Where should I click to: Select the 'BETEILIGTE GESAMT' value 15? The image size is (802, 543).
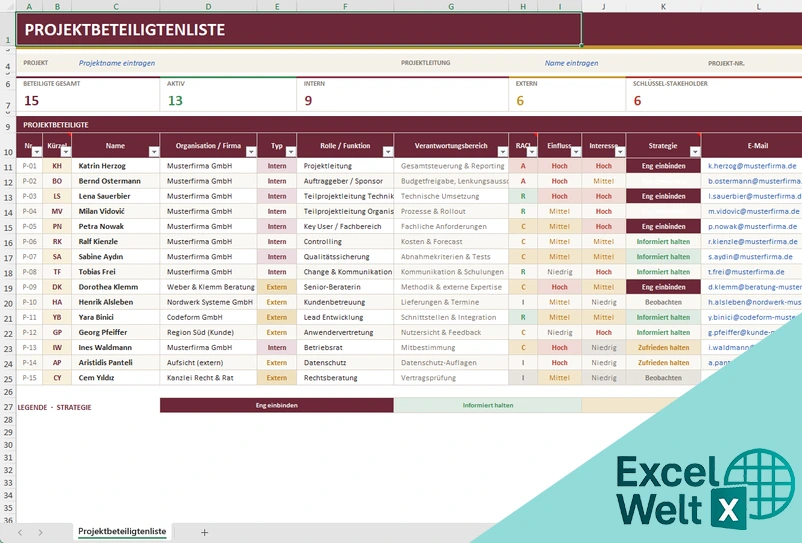[x=32, y=101]
